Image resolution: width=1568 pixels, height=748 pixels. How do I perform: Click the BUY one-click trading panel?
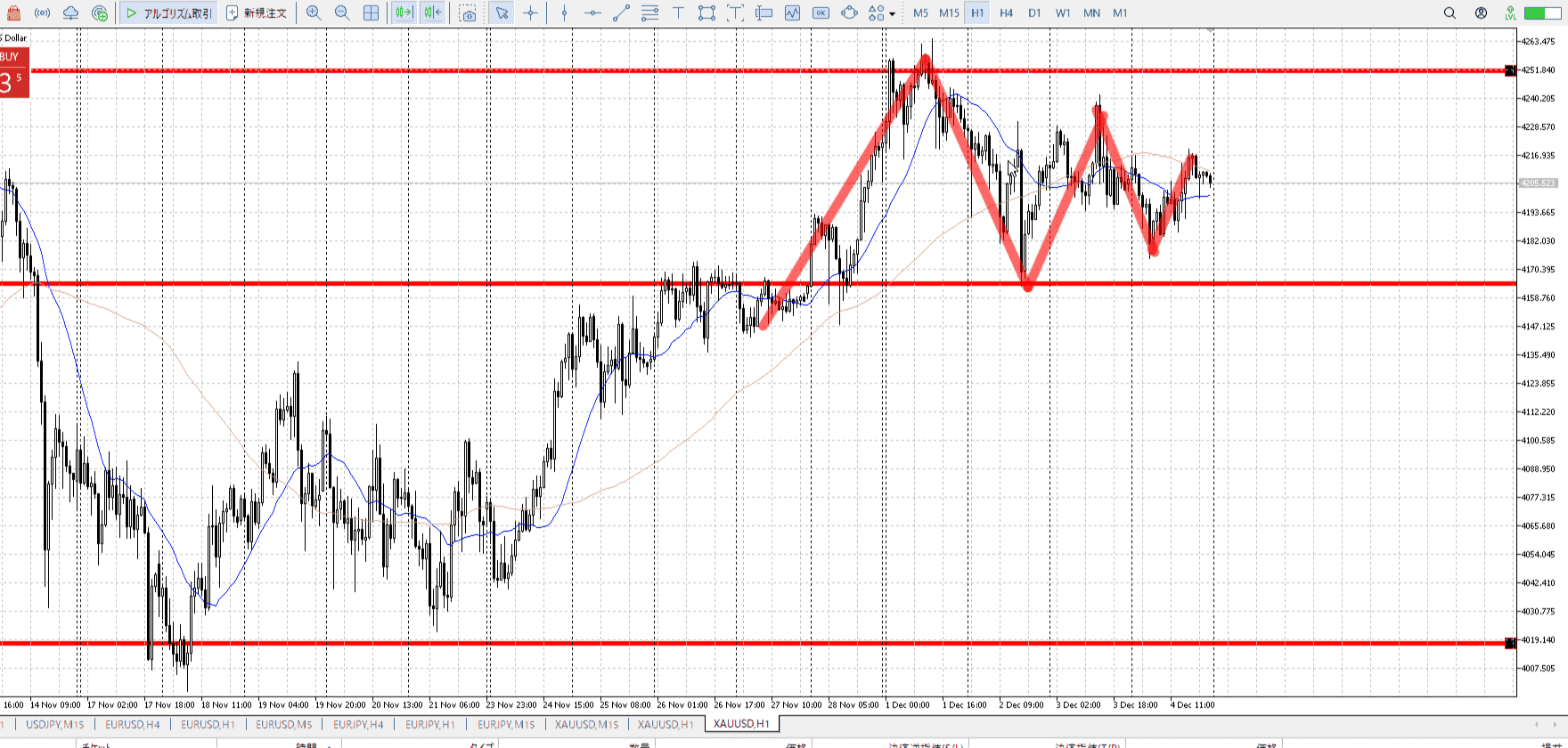coord(14,73)
